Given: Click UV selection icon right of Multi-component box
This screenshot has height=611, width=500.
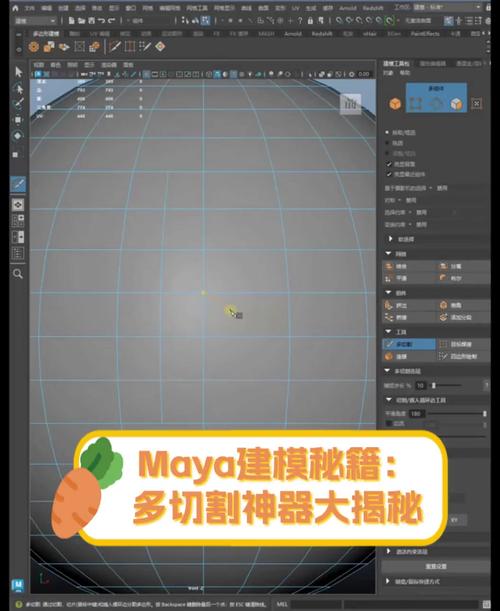Looking at the screenshot, I should [476, 104].
